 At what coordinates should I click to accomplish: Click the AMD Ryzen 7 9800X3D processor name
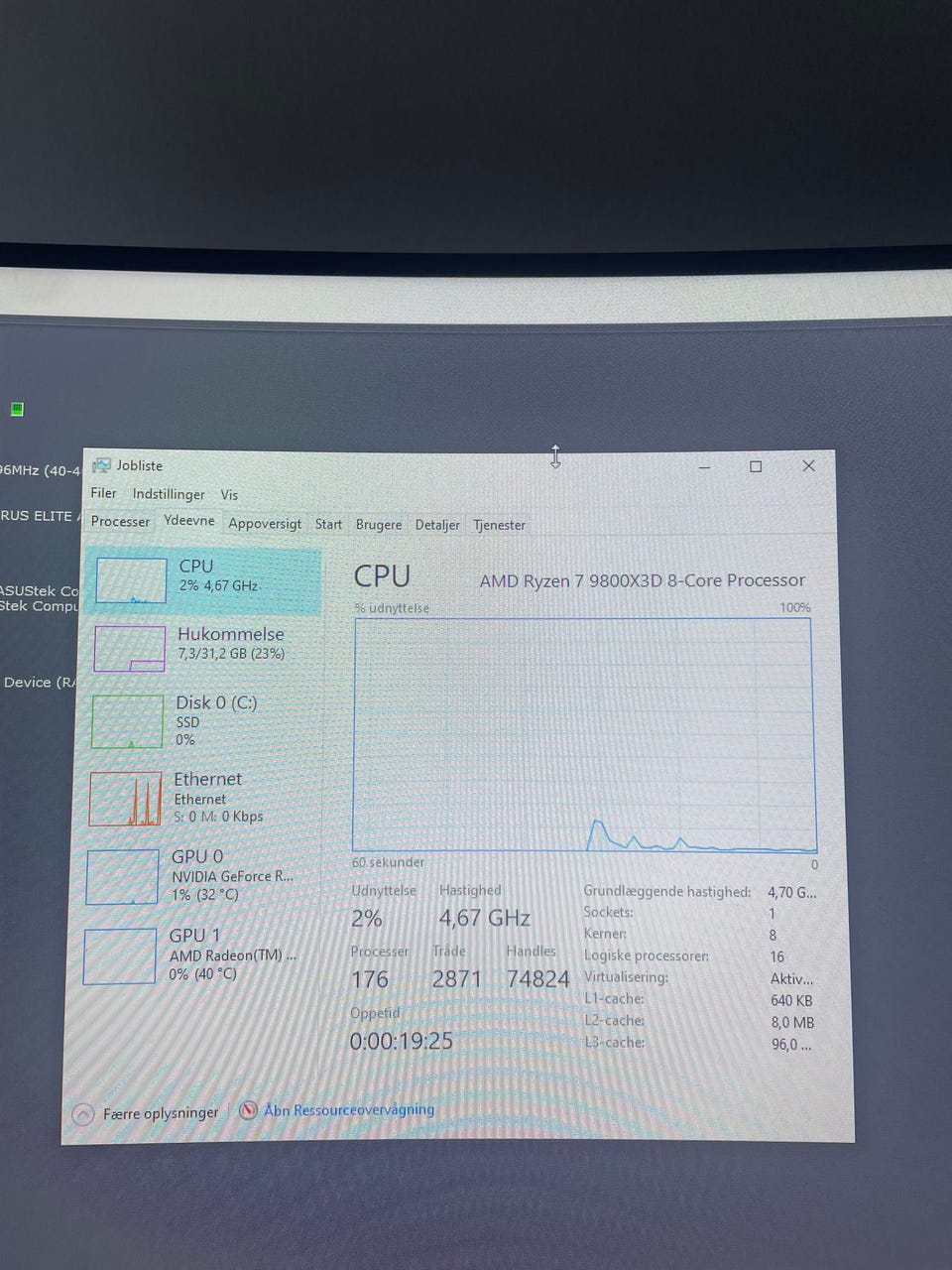[x=643, y=580]
